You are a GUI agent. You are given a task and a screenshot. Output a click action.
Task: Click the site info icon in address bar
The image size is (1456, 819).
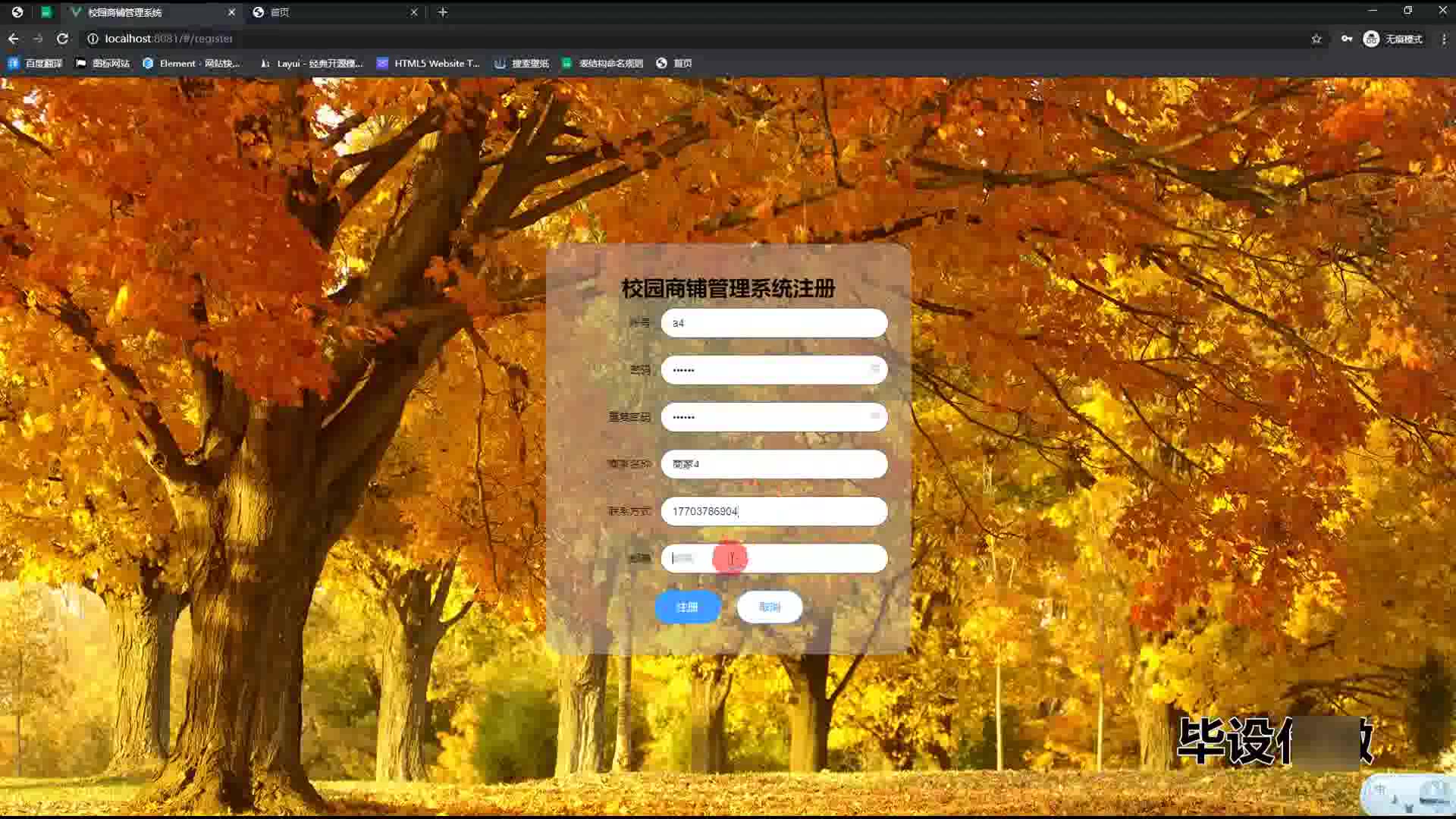click(93, 39)
